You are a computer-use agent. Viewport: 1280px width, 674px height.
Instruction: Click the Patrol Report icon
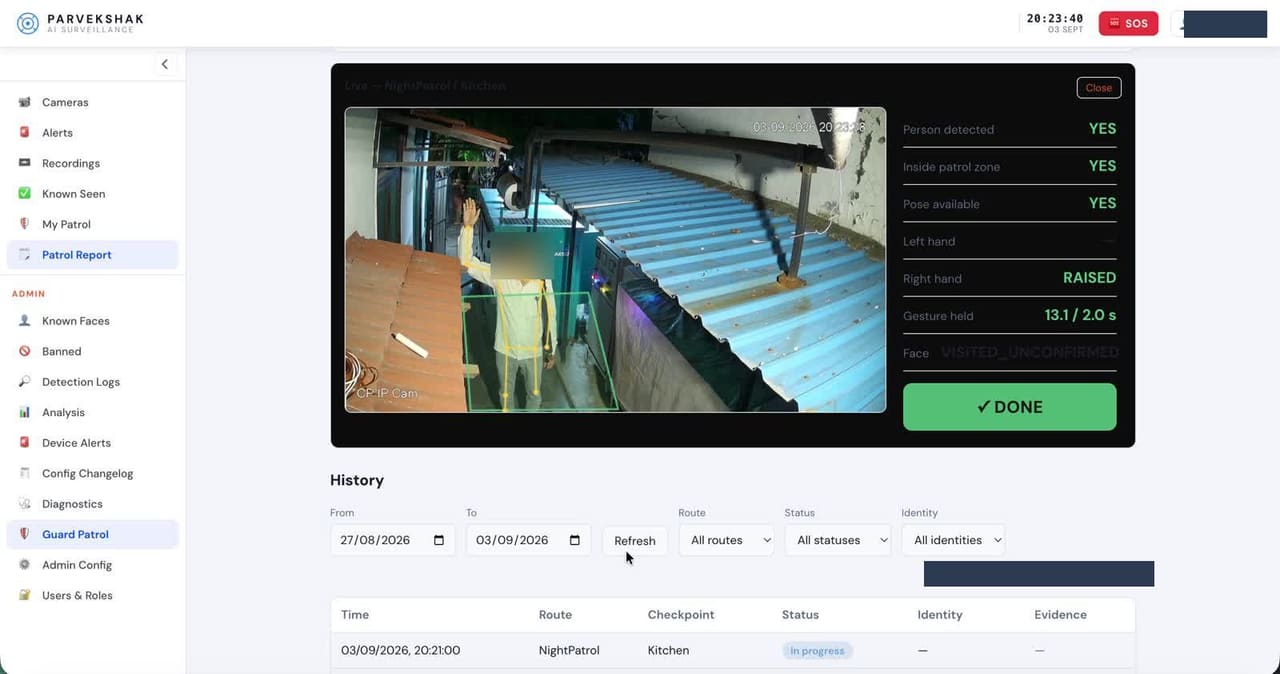click(24, 255)
